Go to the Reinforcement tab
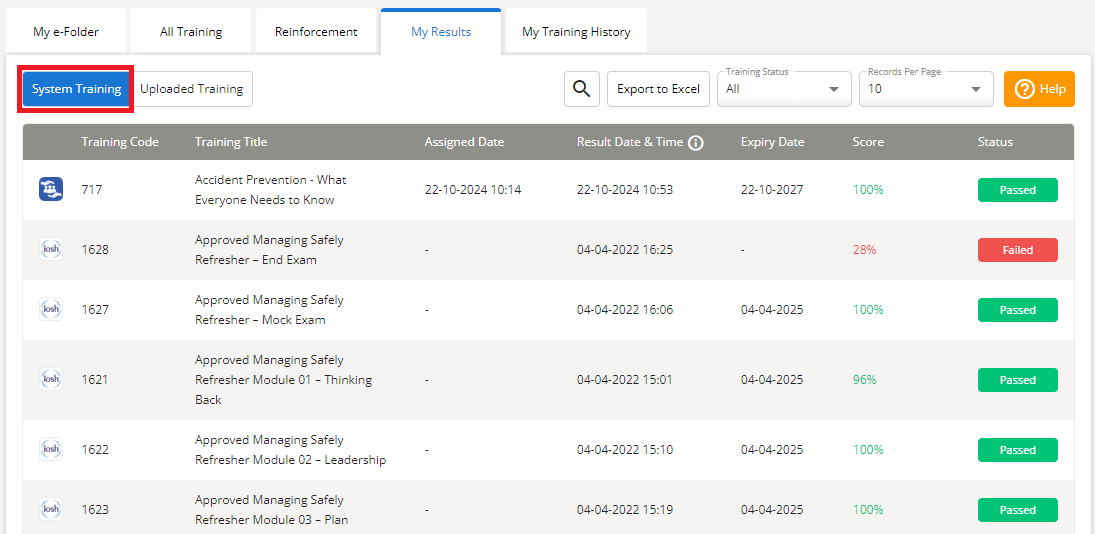The image size is (1095, 534). (316, 32)
